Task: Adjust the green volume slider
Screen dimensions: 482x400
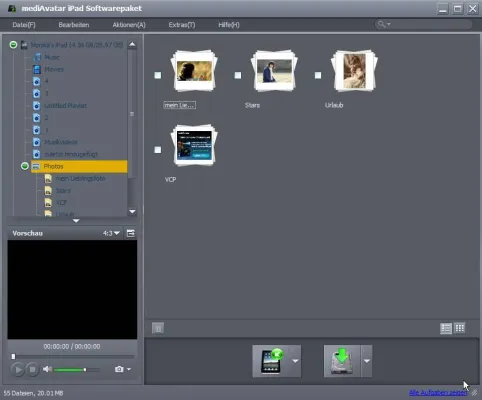Action: (x=77, y=369)
